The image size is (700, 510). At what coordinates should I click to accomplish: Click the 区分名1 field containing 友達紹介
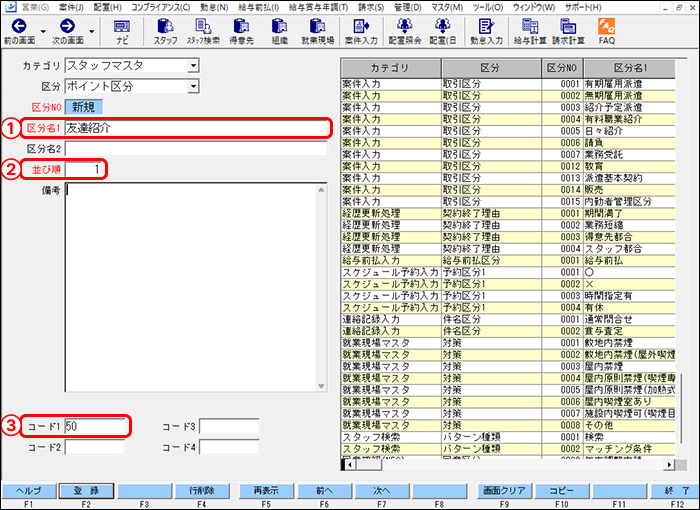196,128
